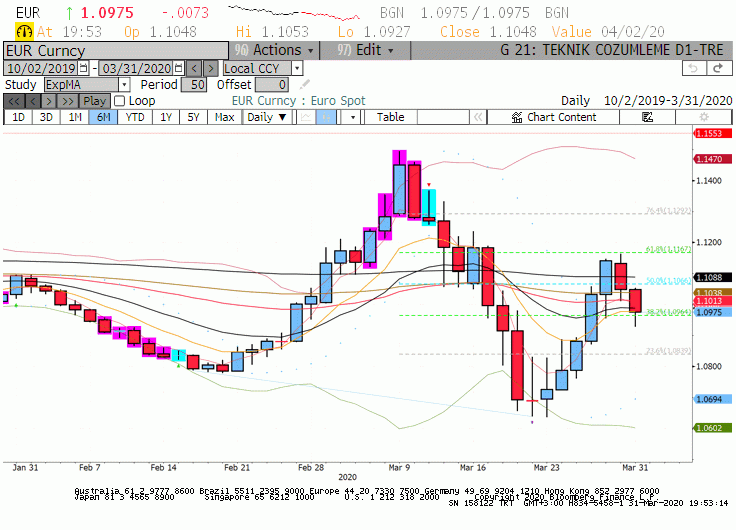
Task: Open the chart settings gear icon
Action: coord(704,117)
